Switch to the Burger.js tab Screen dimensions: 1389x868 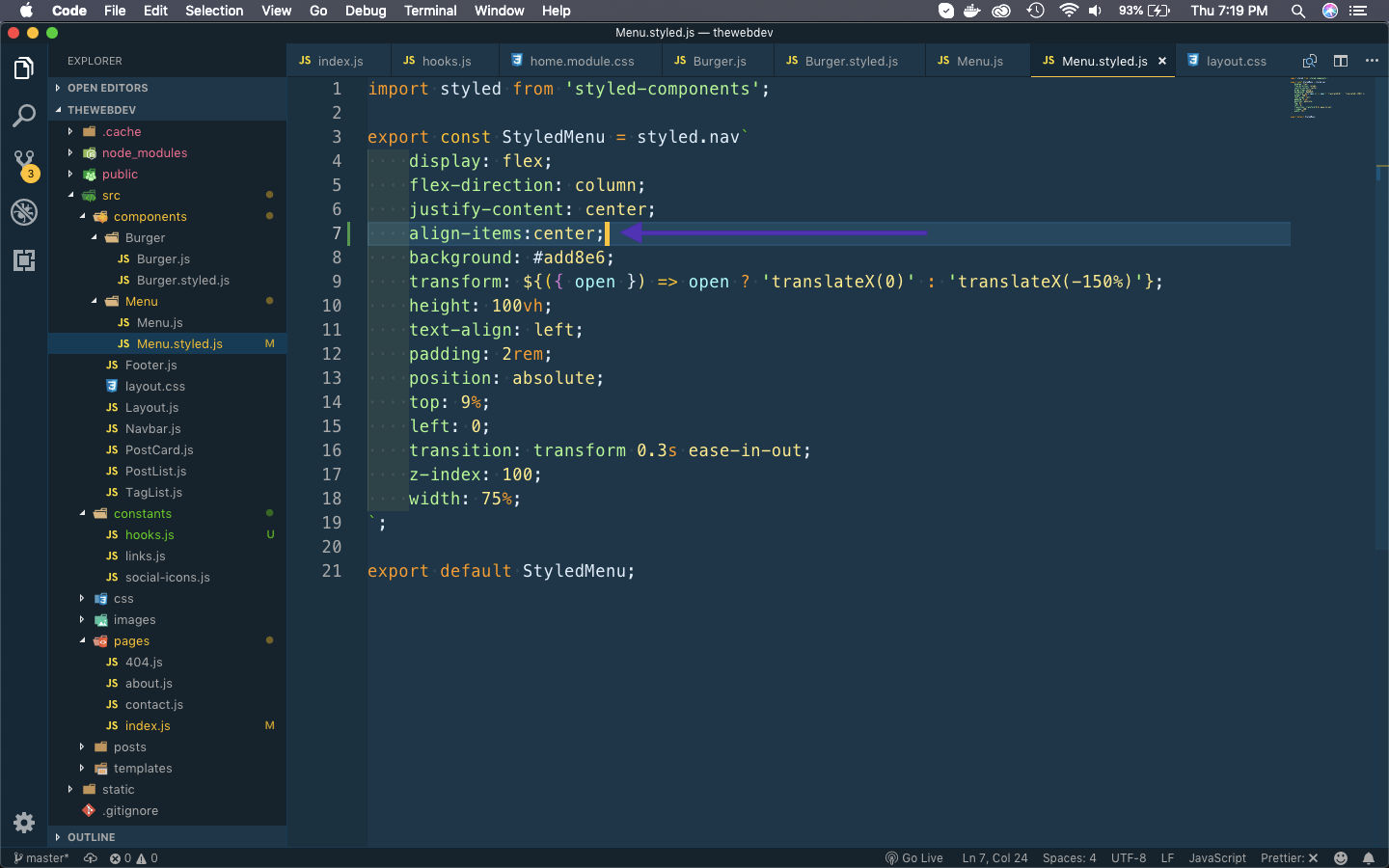[718, 61]
